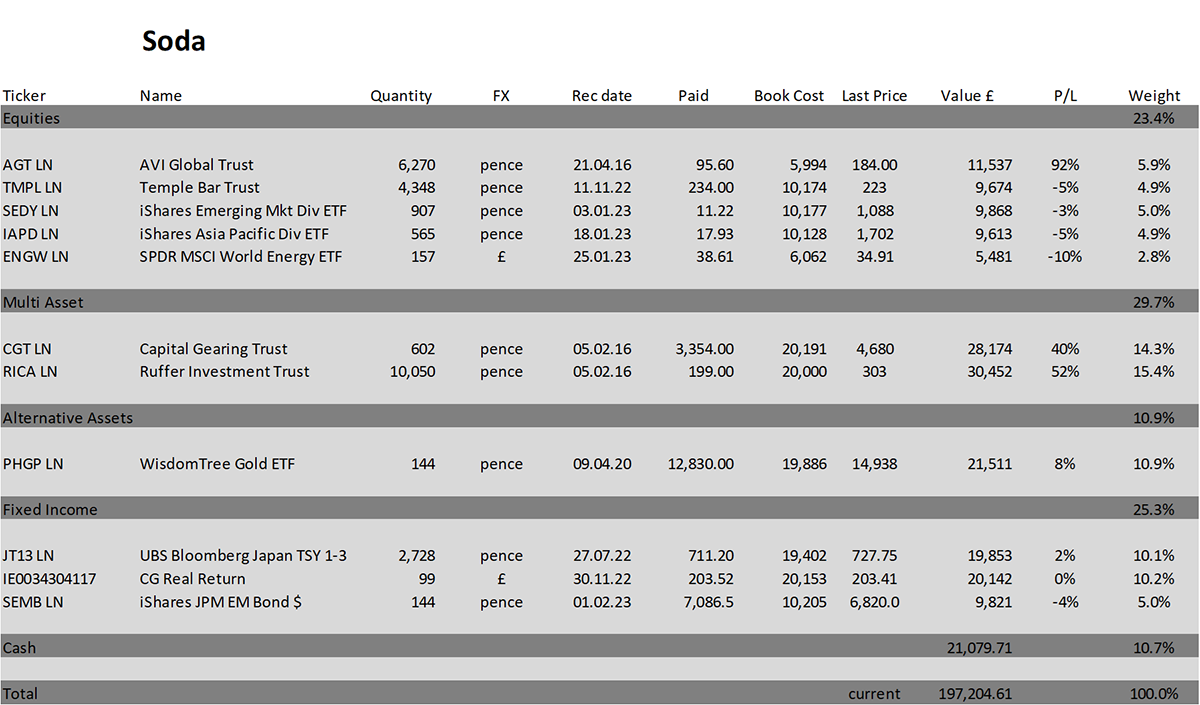Click ENGW P/L value -10%

click(x=1065, y=257)
